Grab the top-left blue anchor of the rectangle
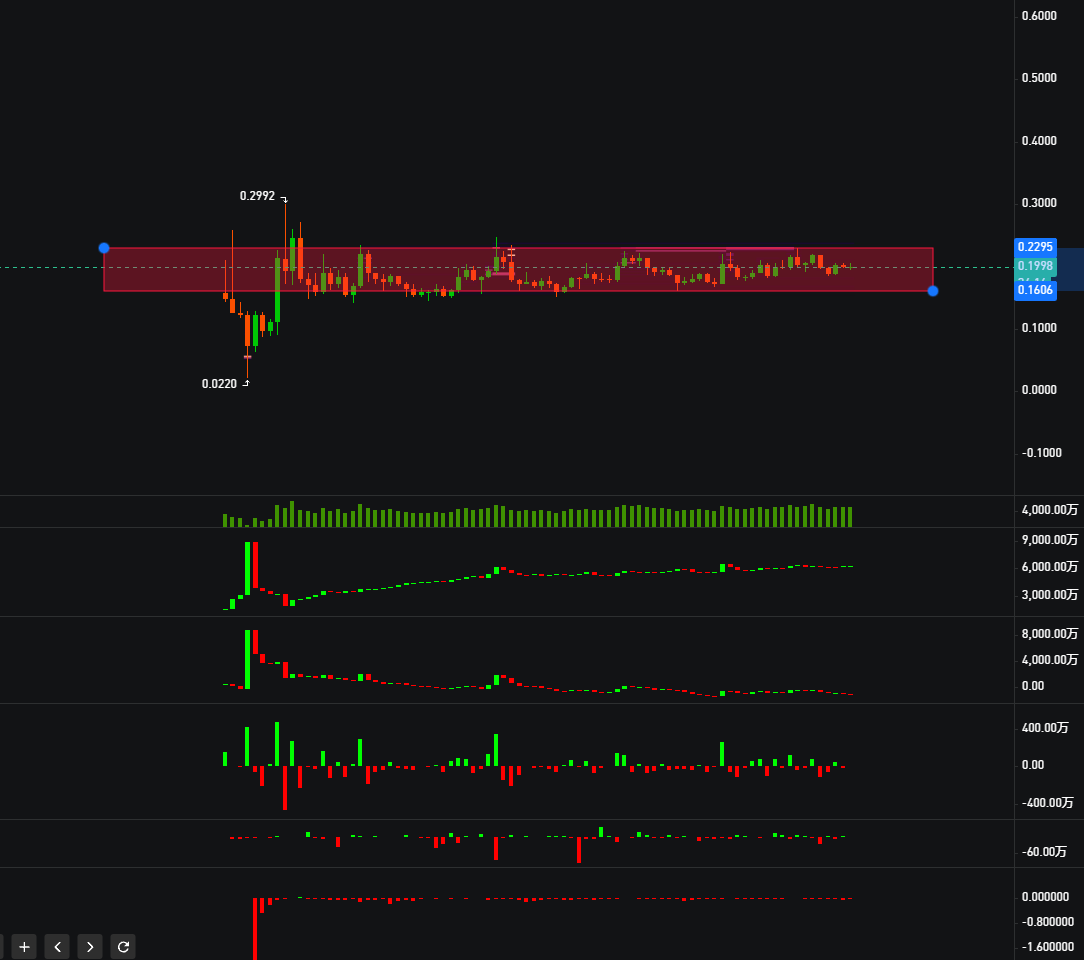Viewport: 1084px width, 960px height. click(x=104, y=248)
